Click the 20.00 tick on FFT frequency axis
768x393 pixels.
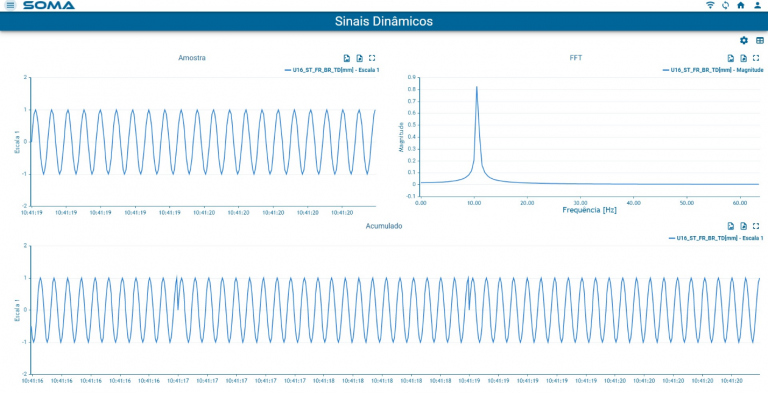click(x=527, y=202)
